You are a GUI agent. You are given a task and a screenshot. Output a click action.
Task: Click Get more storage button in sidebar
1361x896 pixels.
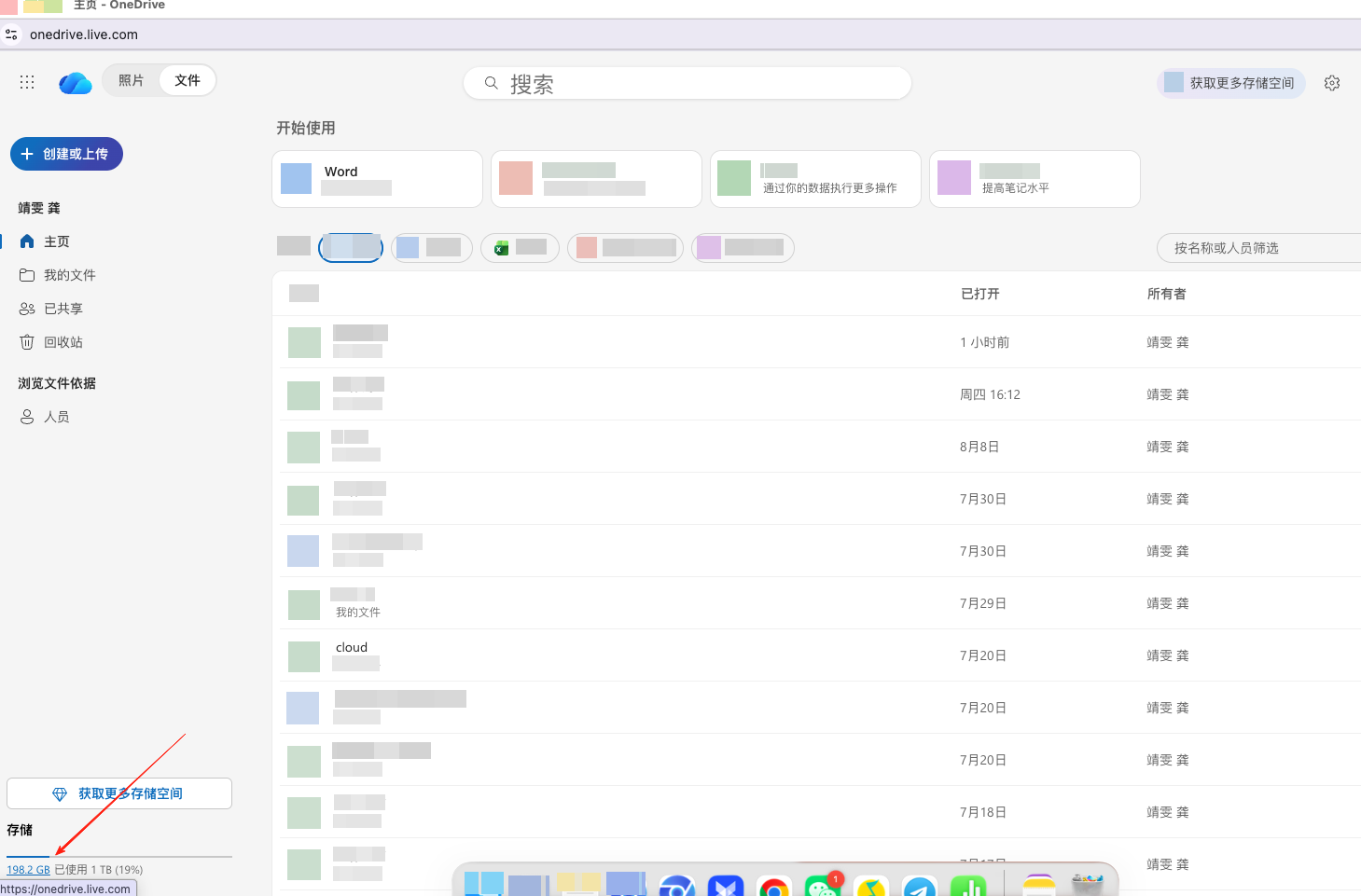point(119,793)
